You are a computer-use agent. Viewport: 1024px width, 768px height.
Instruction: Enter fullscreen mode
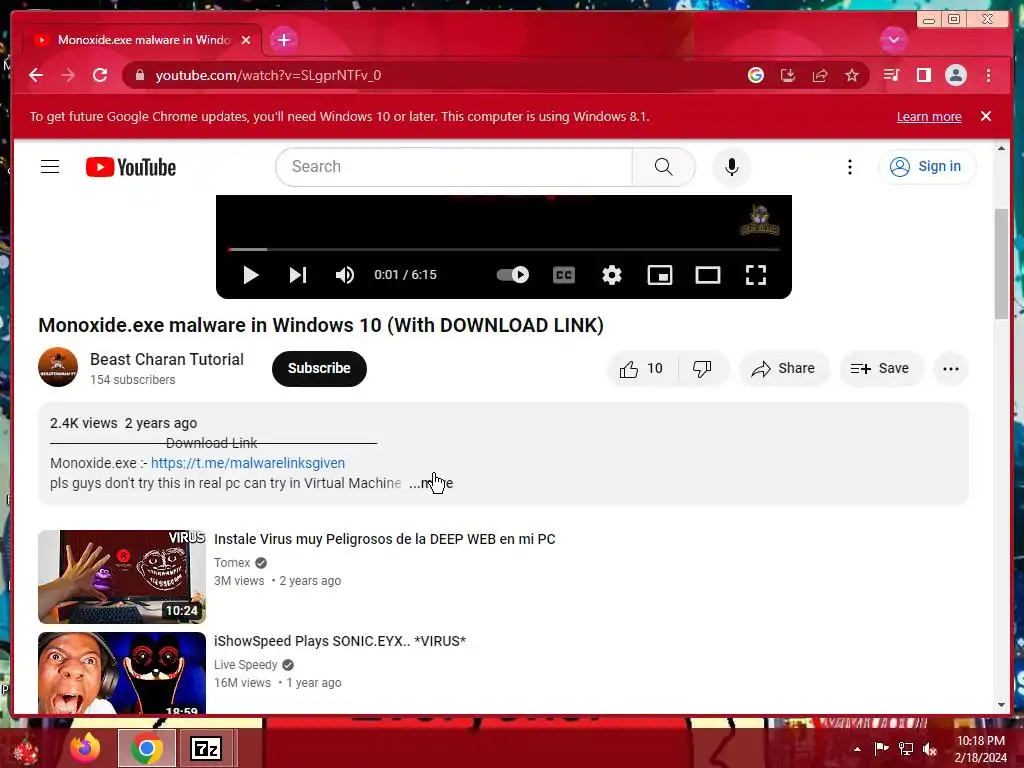(x=756, y=275)
